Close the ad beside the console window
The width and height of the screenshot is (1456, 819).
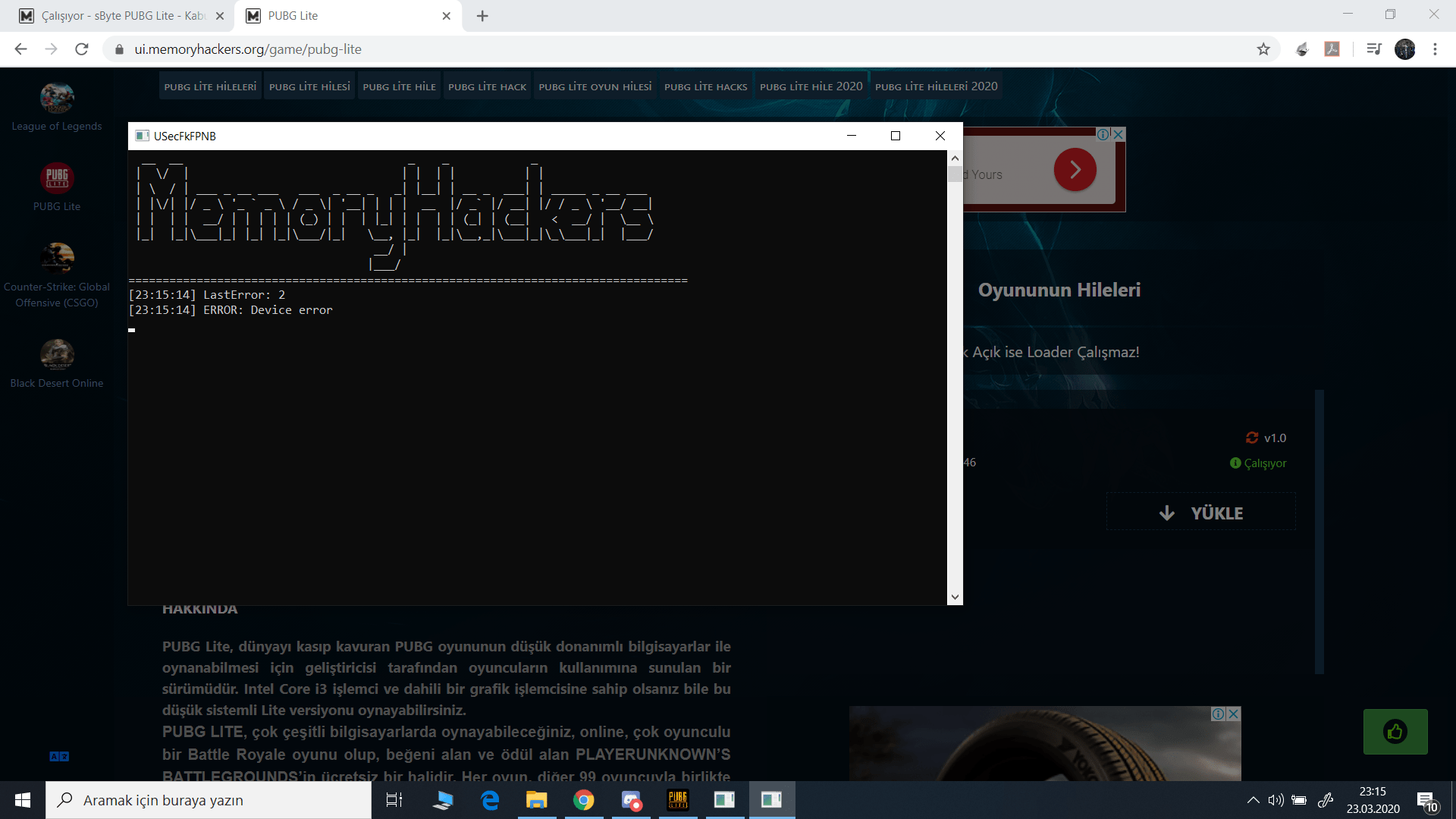point(1118,134)
